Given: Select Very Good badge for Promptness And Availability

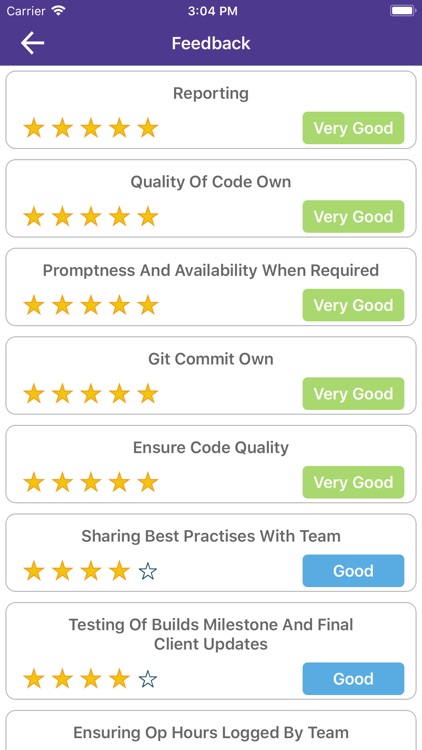Looking at the screenshot, I should click(x=353, y=305).
